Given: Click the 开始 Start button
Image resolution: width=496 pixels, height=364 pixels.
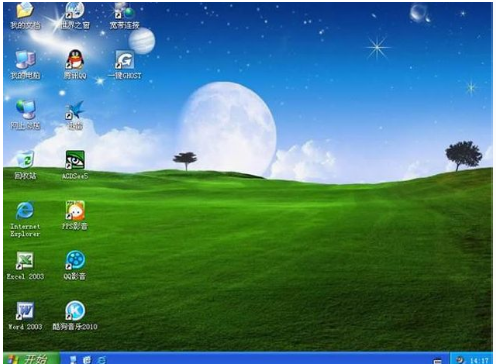Looking at the screenshot, I should [x=31, y=359].
